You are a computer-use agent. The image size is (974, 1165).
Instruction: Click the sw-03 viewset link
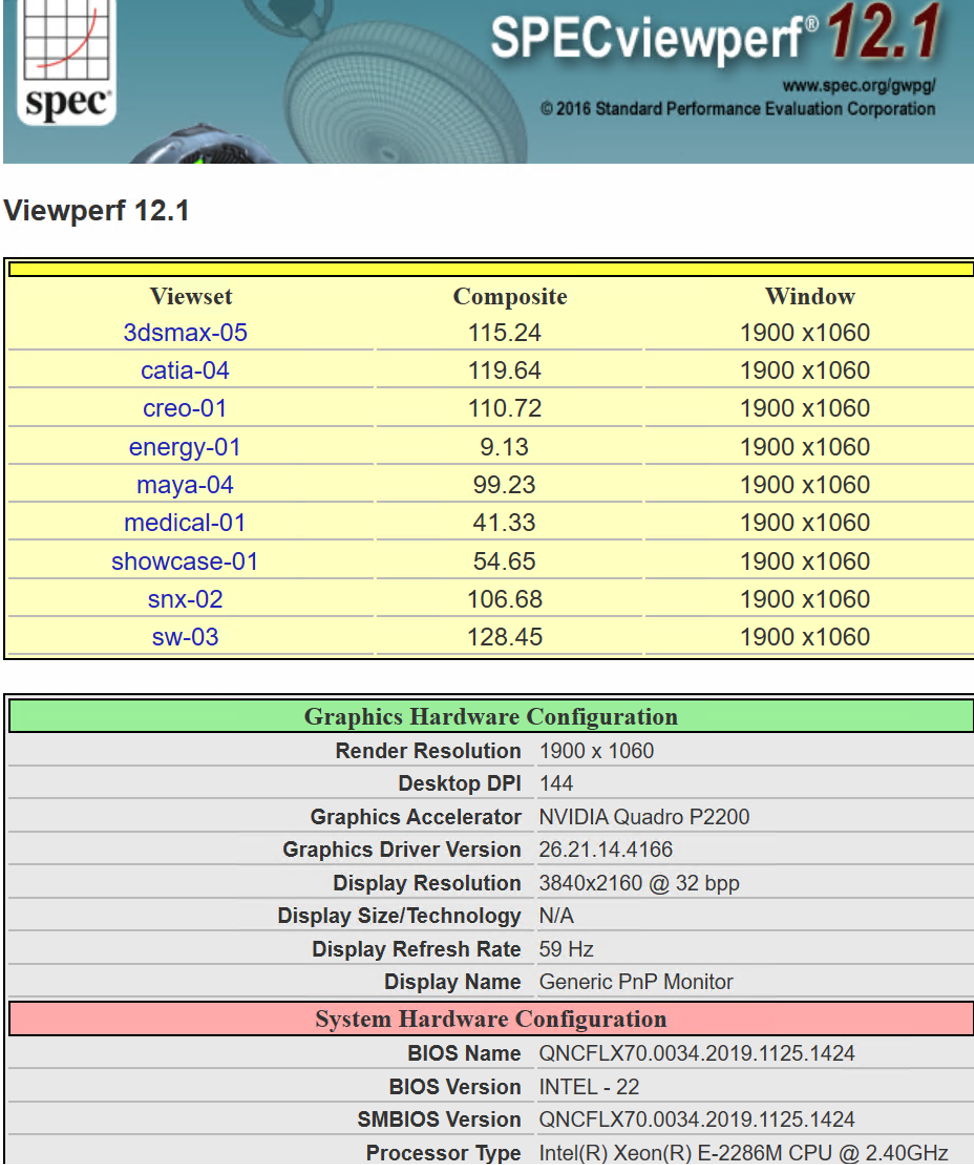[x=185, y=637]
